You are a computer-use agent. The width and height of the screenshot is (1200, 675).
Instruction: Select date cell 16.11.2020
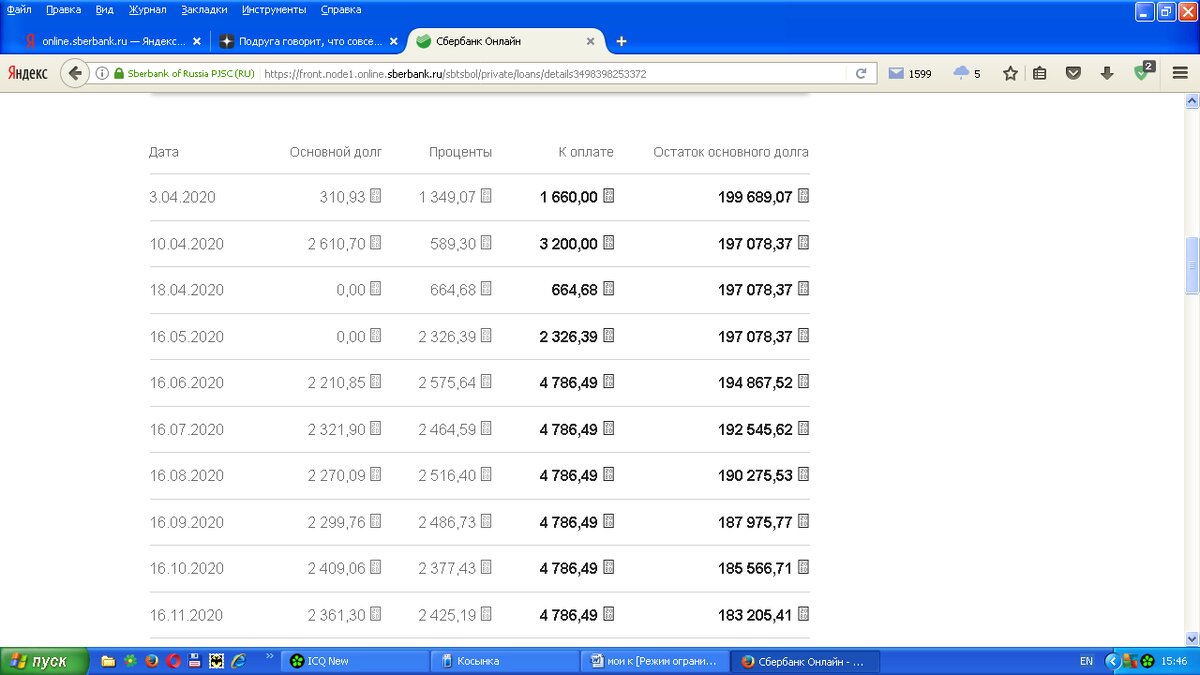click(x=186, y=615)
